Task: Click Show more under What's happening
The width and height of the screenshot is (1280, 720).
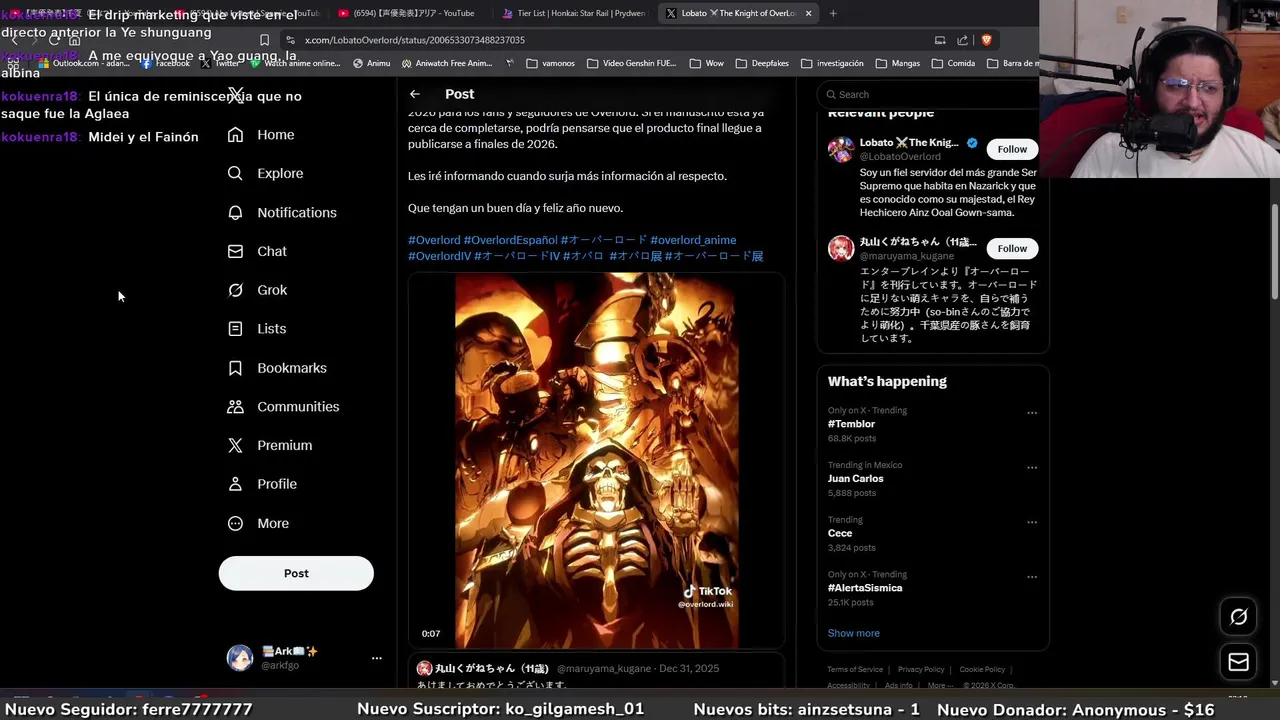Action: 853,633
